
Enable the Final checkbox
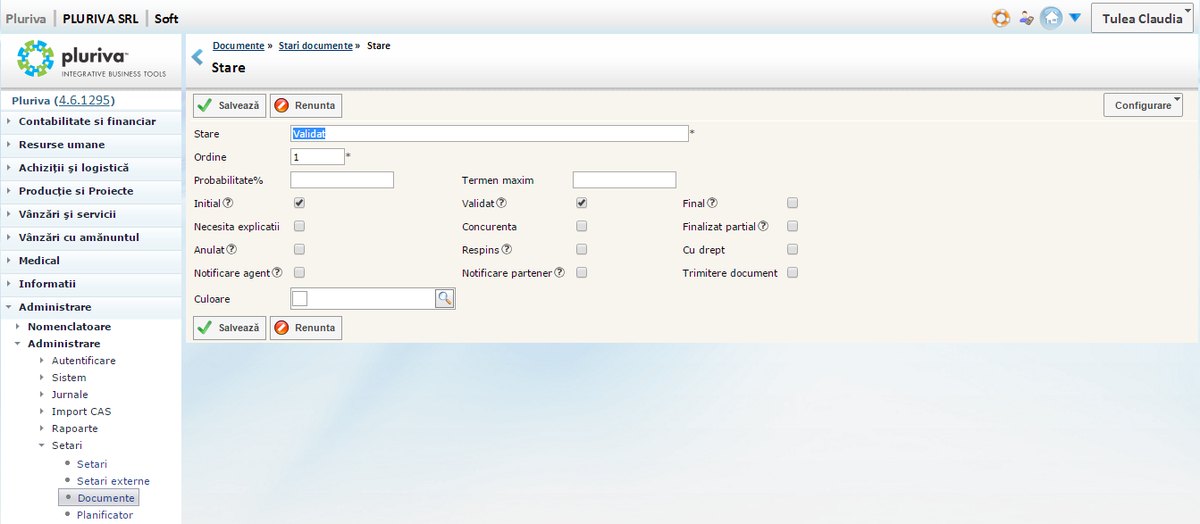point(792,203)
